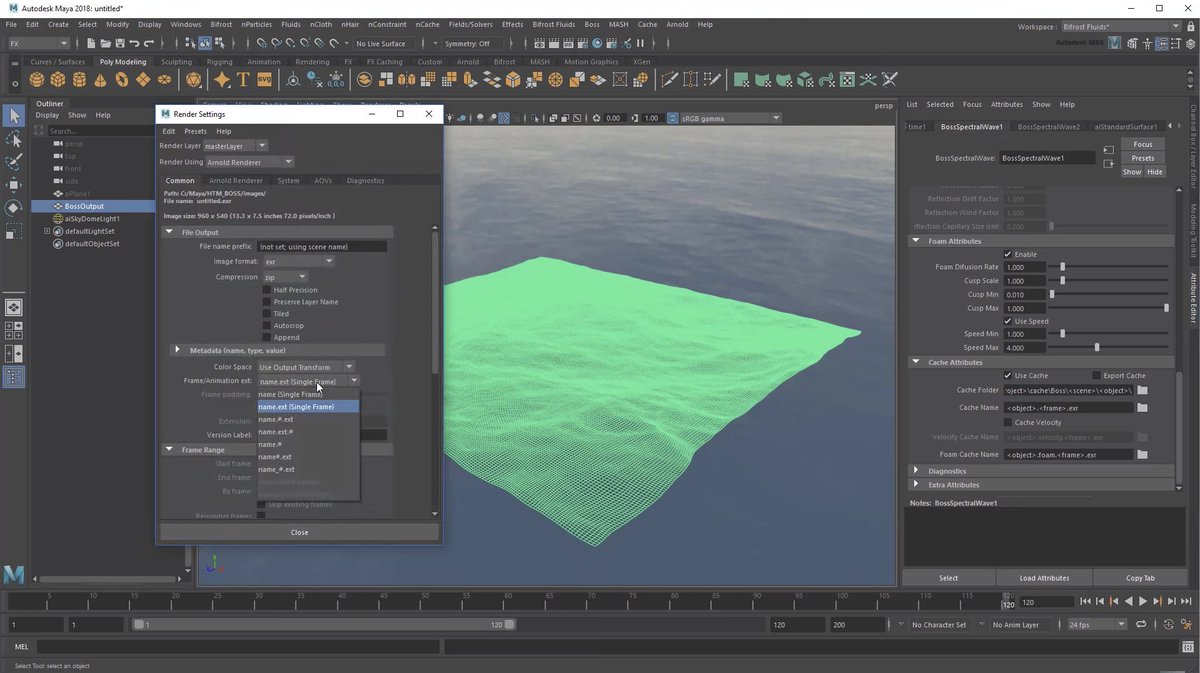Image resolution: width=1200 pixels, height=673 pixels.
Task: Jump to the start of playback range
Action: click(x=1086, y=602)
